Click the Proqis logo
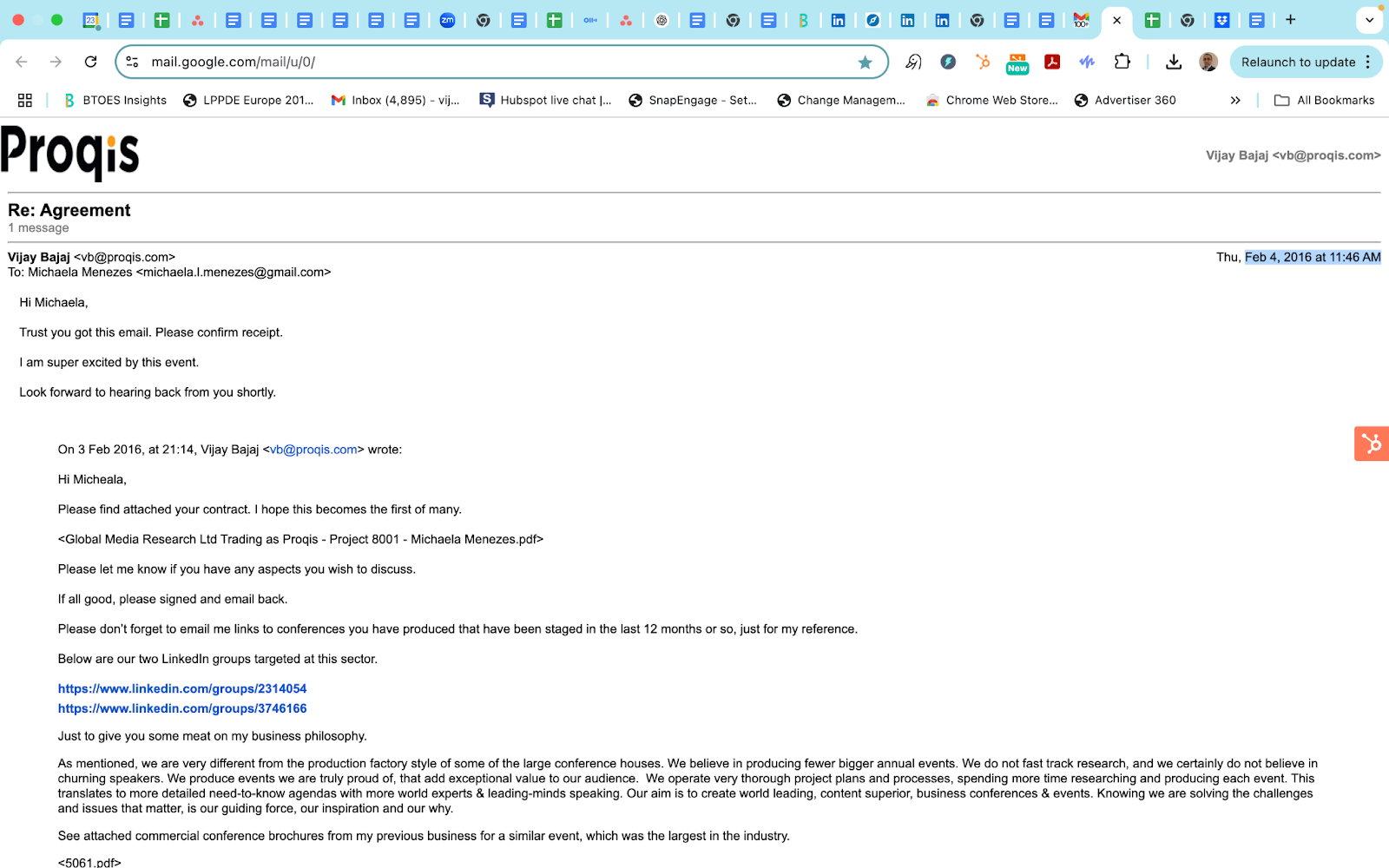 pos(69,153)
